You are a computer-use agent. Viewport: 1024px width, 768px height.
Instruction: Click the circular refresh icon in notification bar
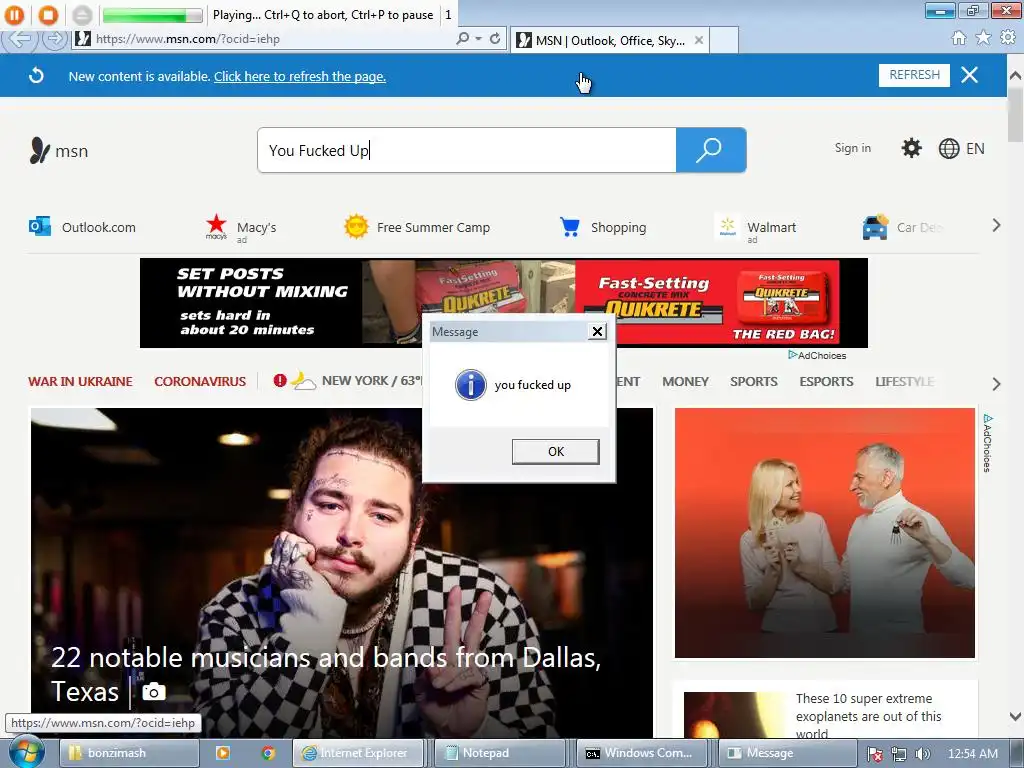[37, 76]
